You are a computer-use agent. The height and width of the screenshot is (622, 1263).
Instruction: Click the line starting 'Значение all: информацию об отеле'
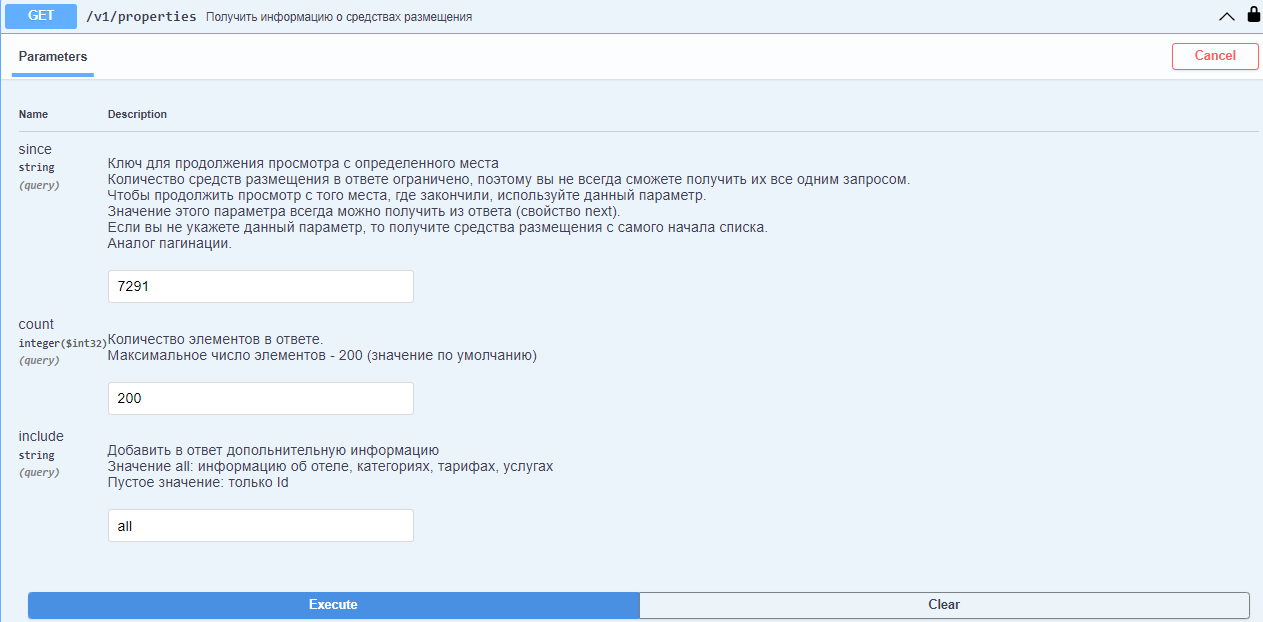pos(330,467)
